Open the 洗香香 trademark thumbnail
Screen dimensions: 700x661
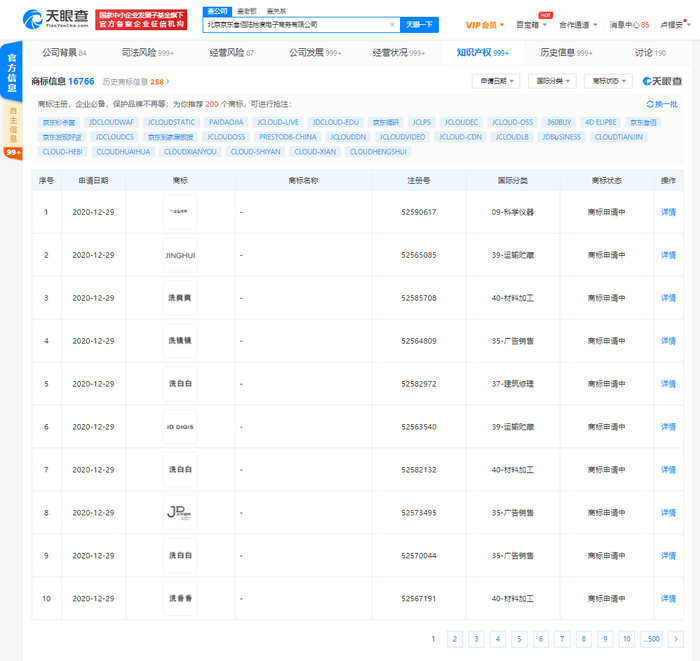180,598
